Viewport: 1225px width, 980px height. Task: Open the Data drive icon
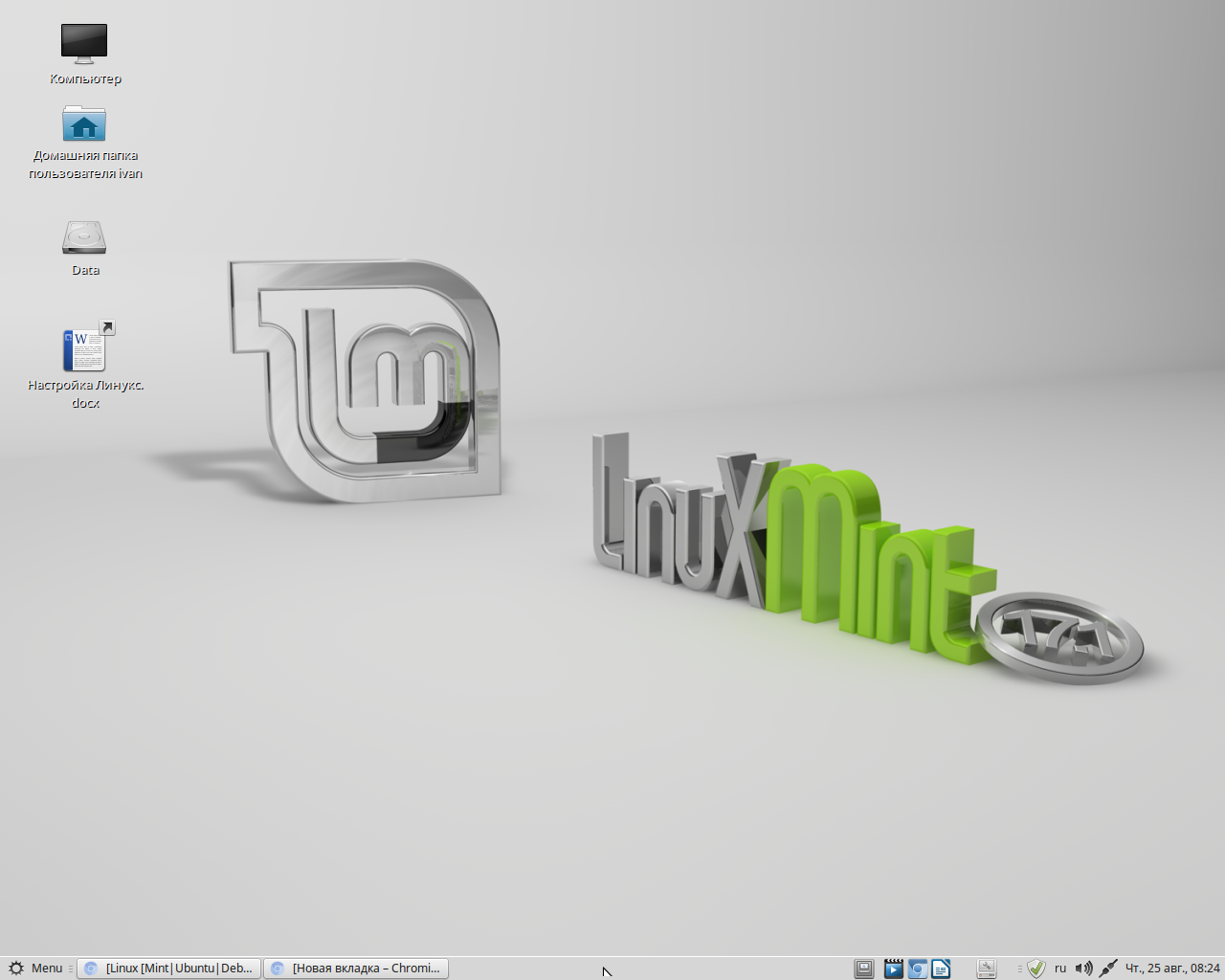click(x=84, y=237)
